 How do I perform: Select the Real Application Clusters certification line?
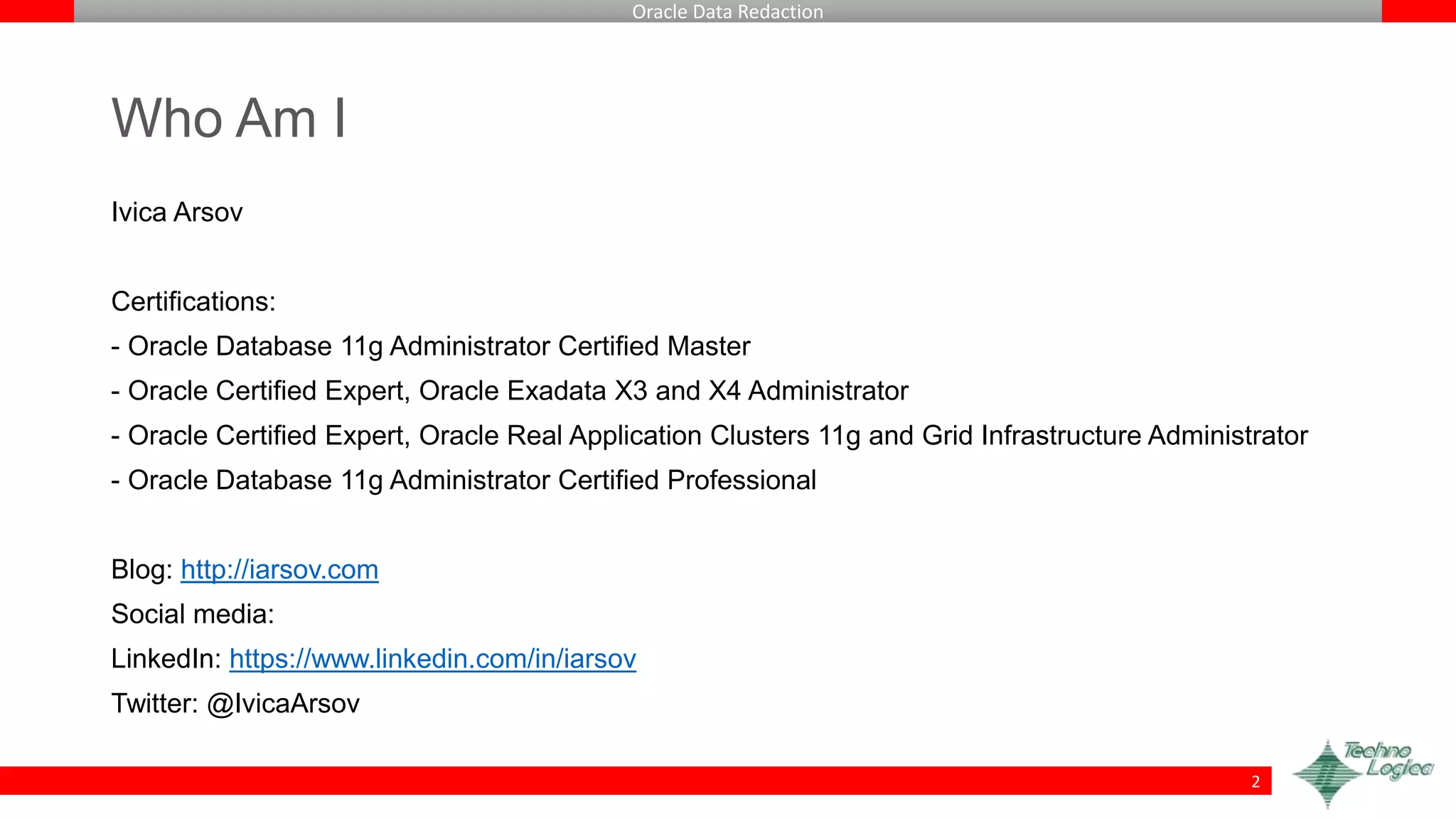click(x=710, y=436)
